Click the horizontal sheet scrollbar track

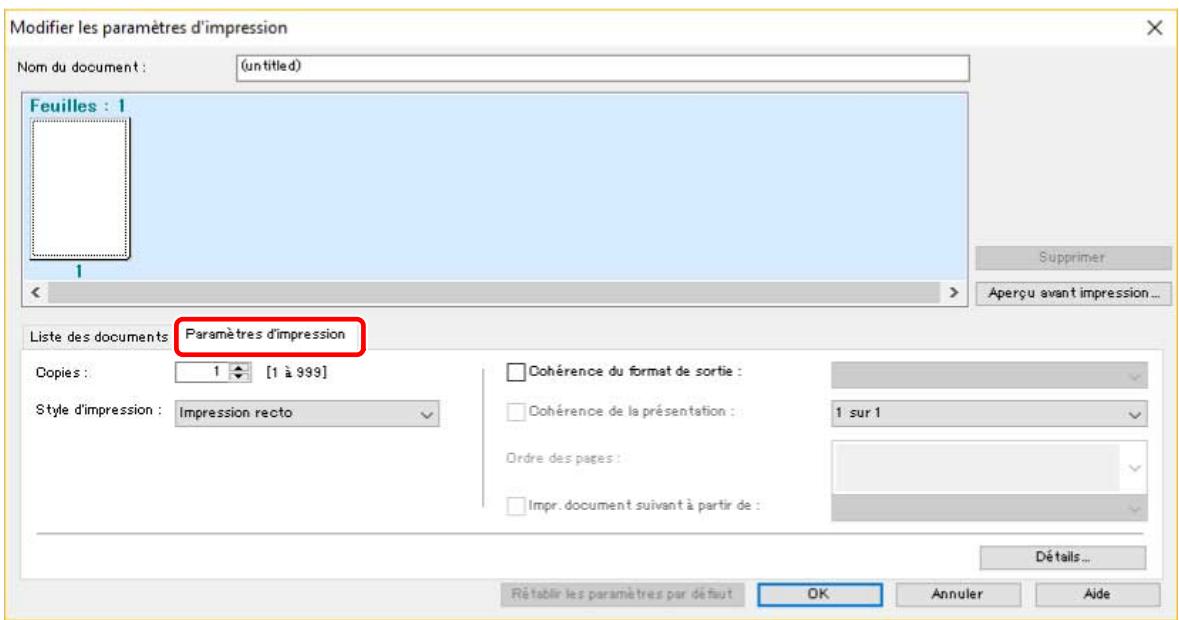[494, 292]
